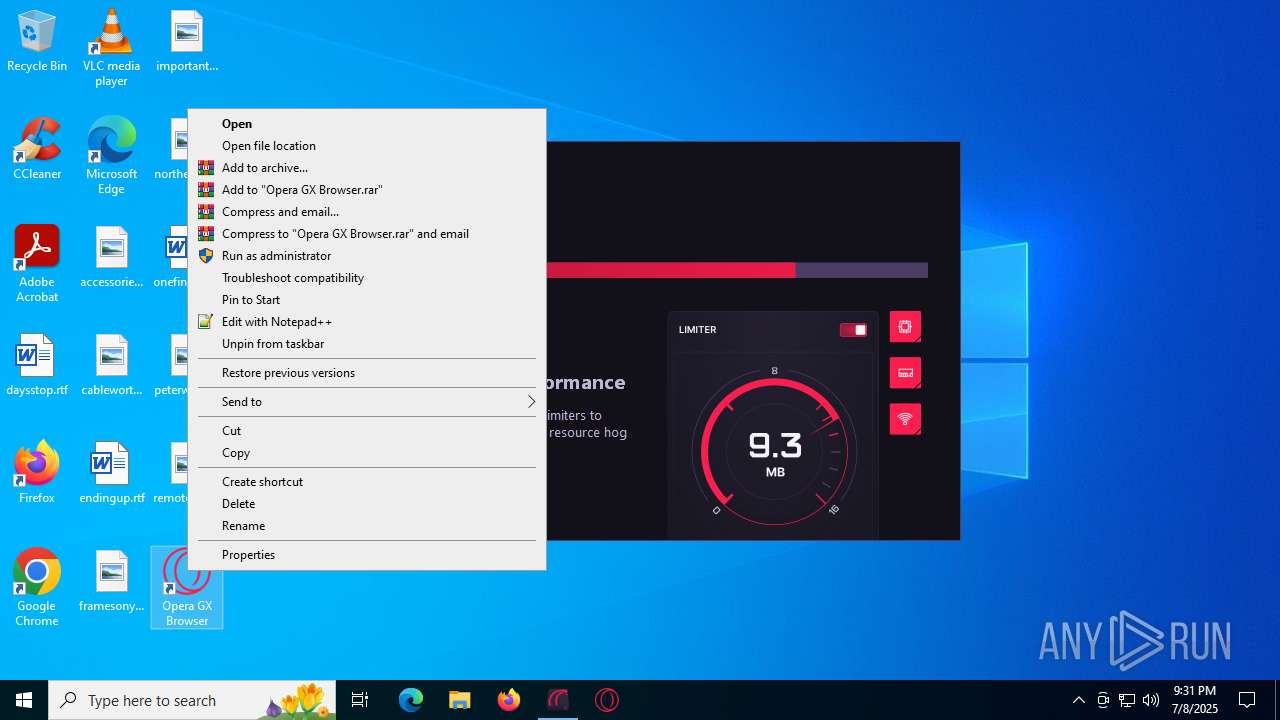Choose Pin to Start

point(367,300)
